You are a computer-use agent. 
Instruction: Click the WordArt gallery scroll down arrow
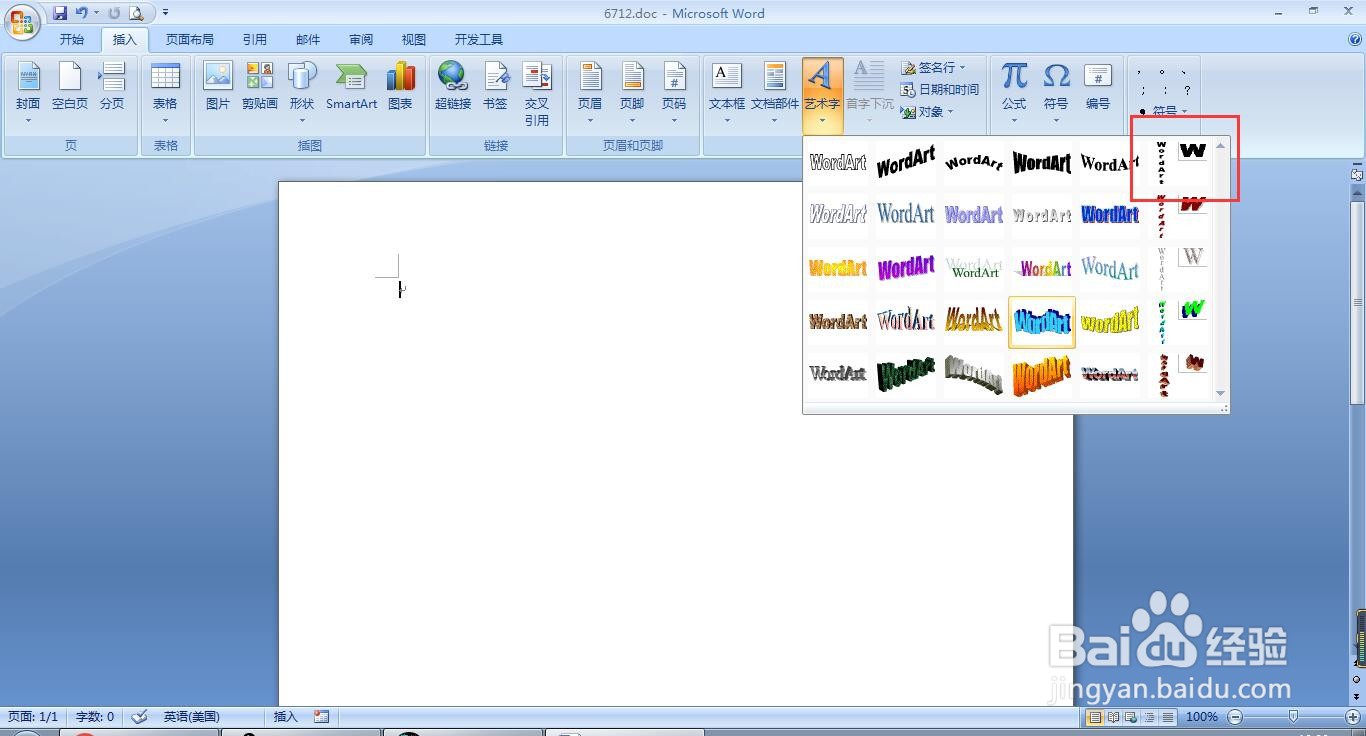[x=1221, y=393]
